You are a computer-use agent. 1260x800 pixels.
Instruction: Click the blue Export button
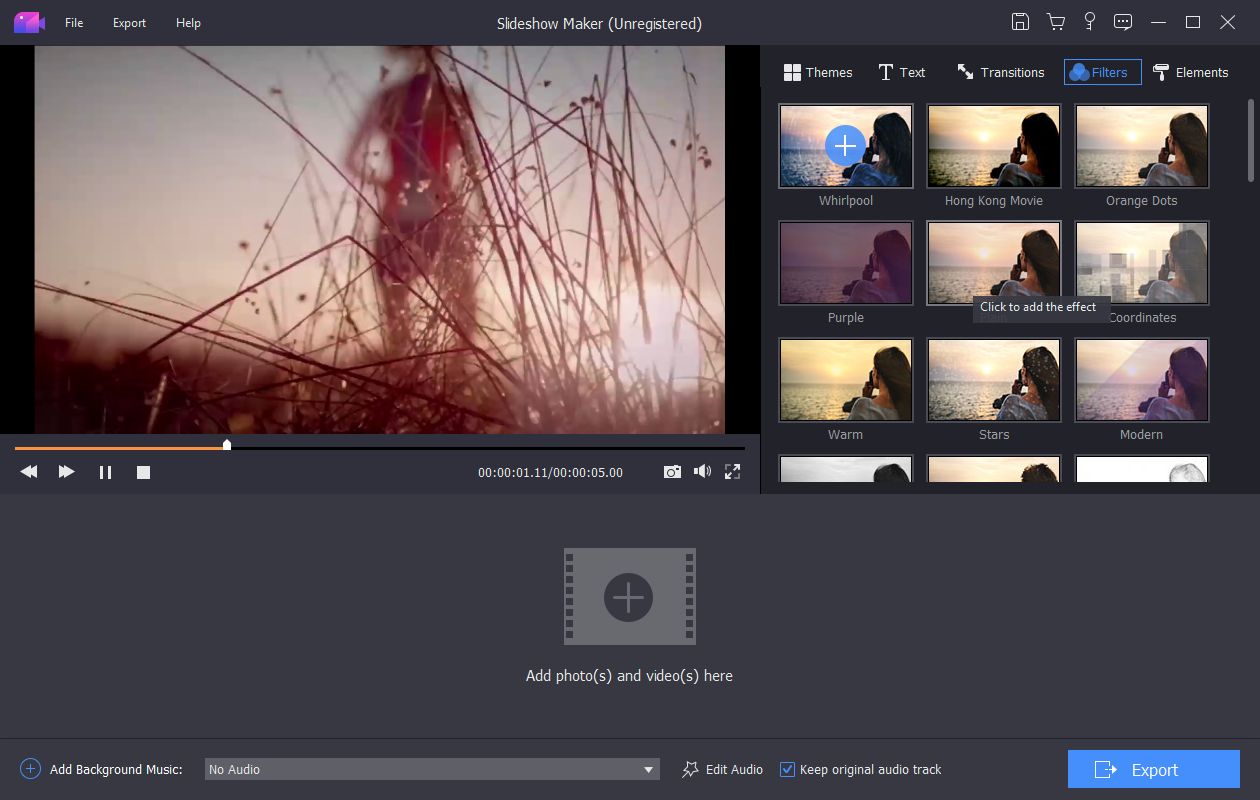click(x=1154, y=769)
